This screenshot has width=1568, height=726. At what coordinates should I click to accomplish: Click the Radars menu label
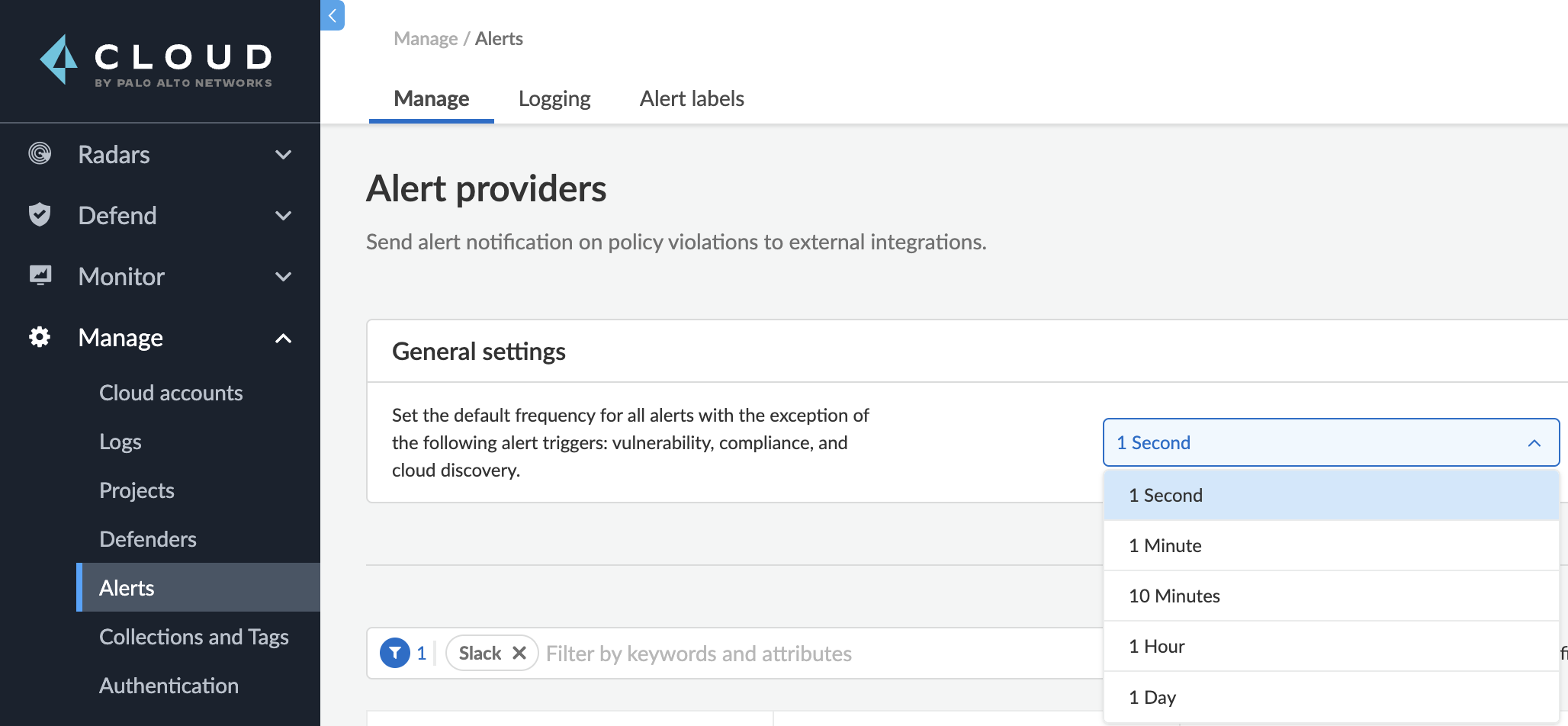(114, 155)
